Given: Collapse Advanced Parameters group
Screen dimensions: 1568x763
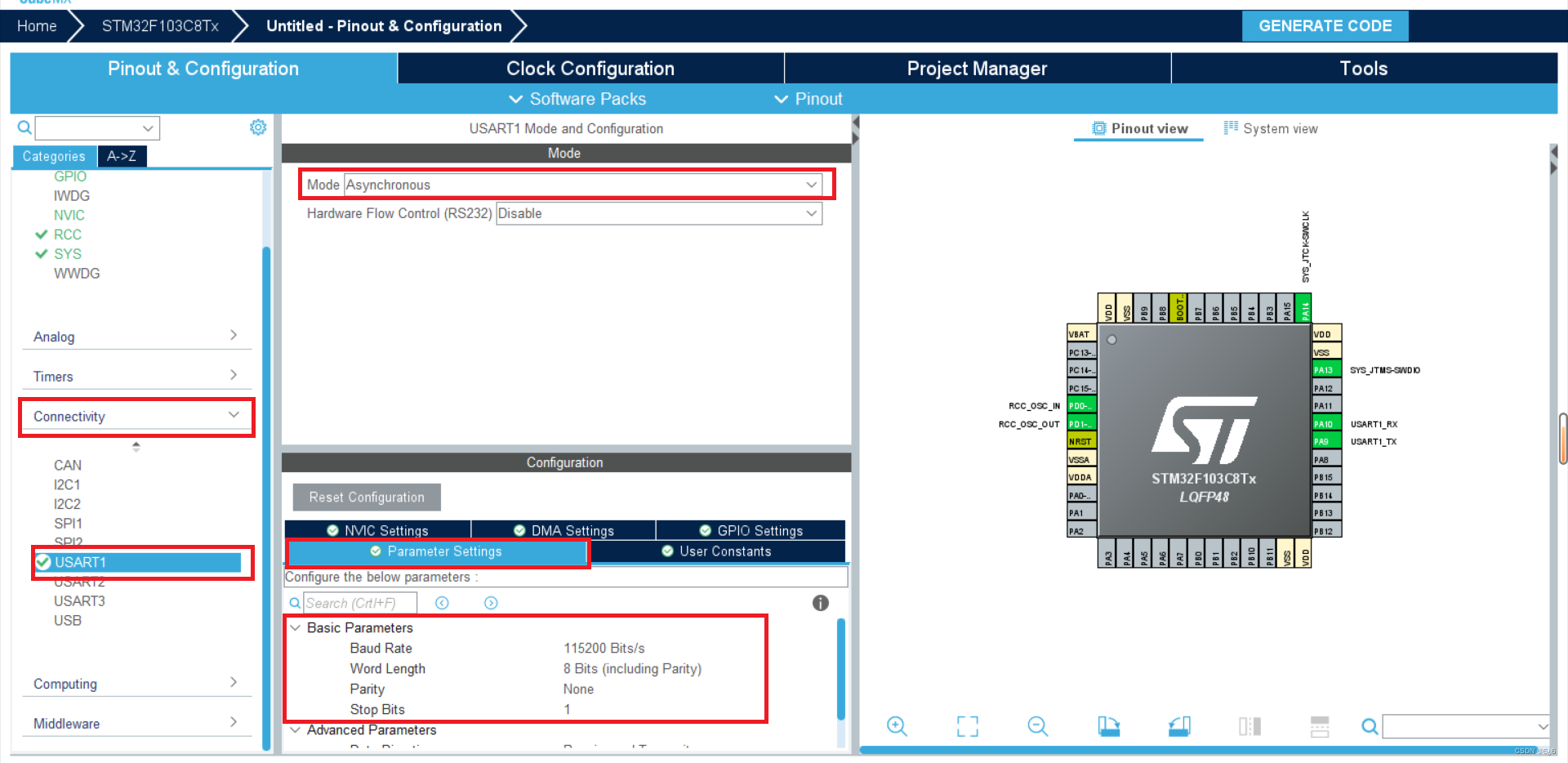Looking at the screenshot, I should (x=296, y=730).
